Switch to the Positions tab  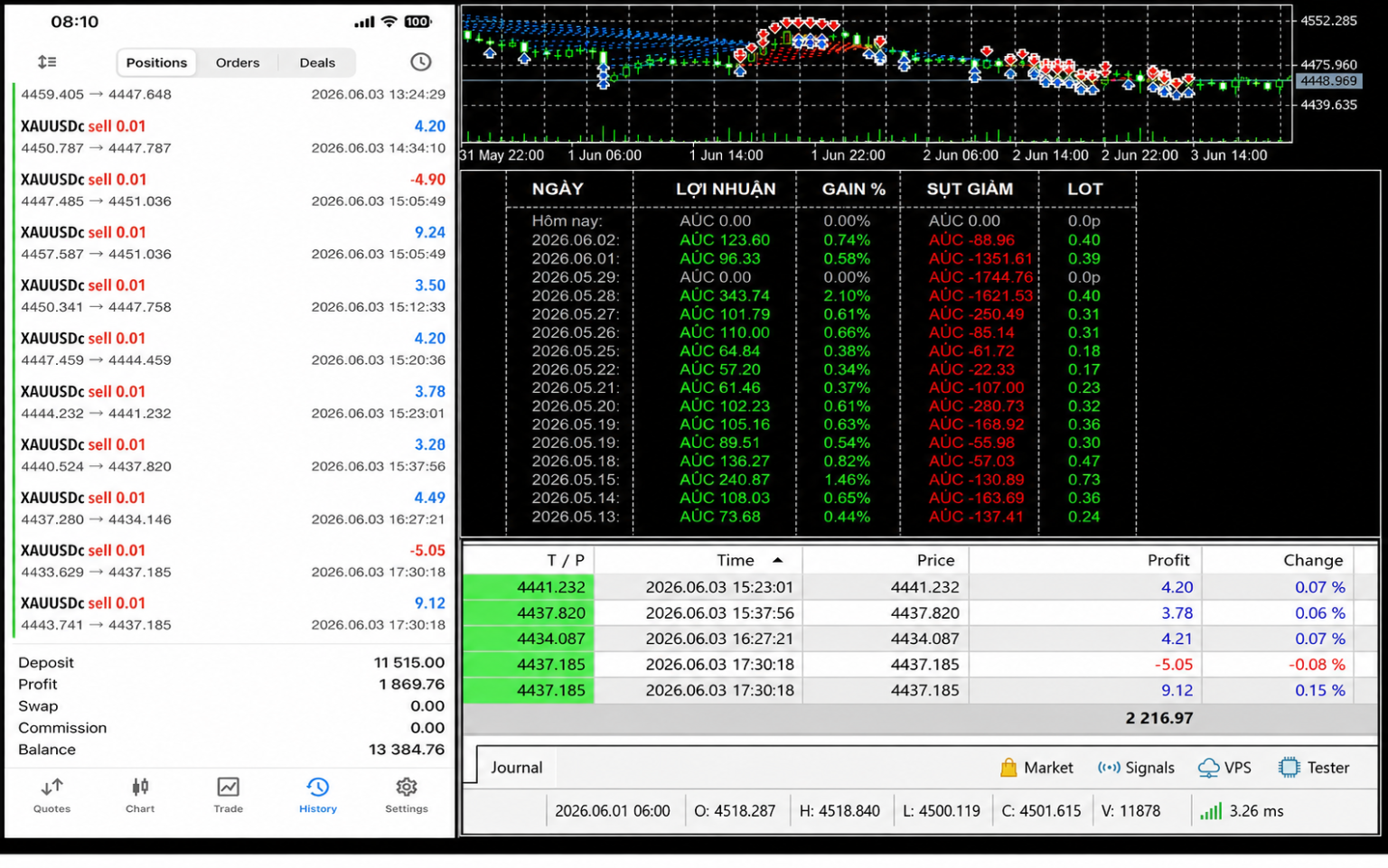tap(156, 62)
